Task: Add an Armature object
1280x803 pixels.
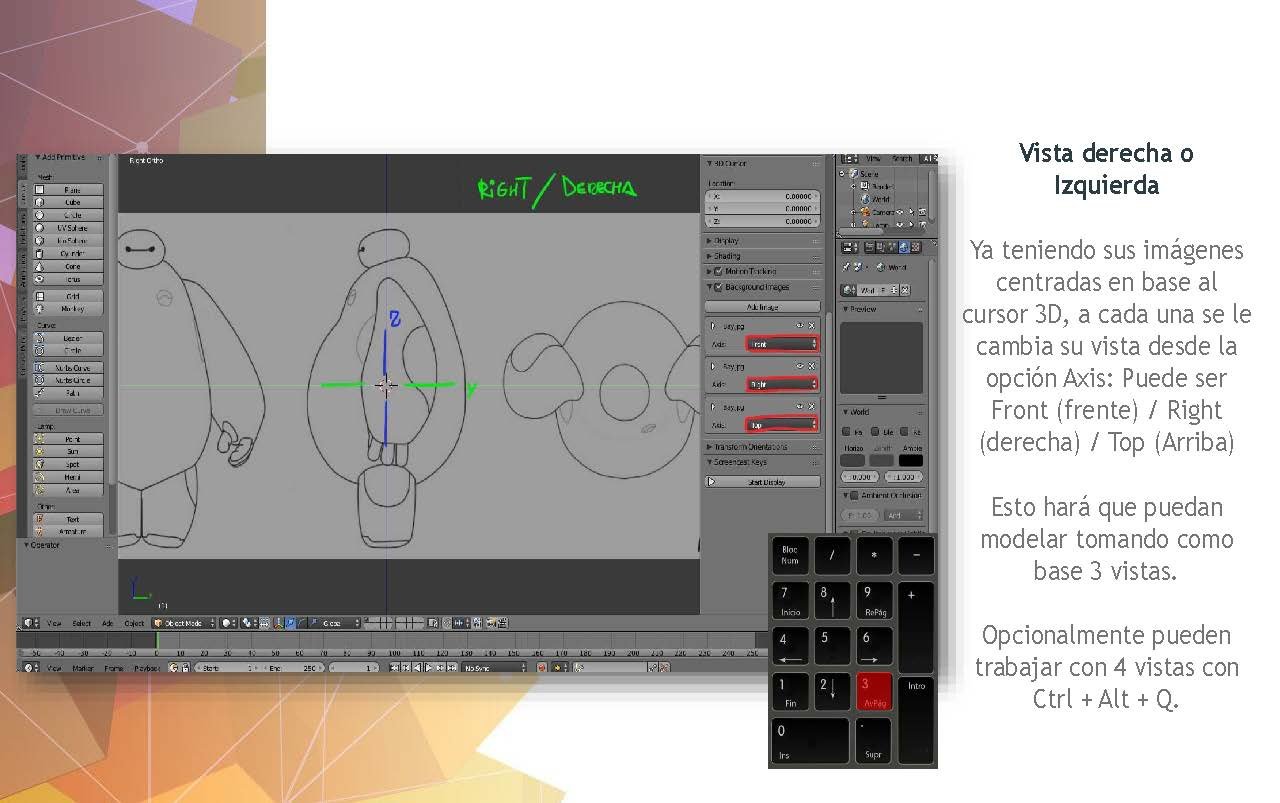Action: [68, 532]
